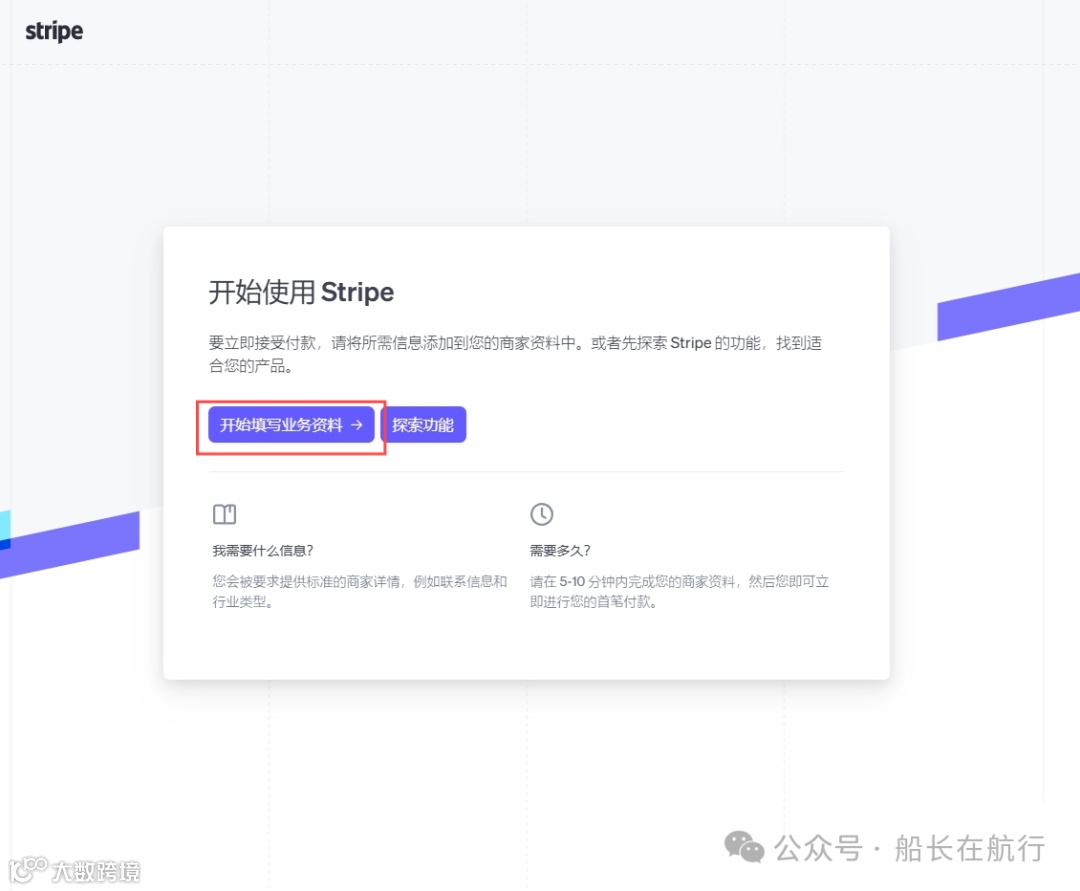The width and height of the screenshot is (1080, 891).
Task: Click the 探索功能 button
Action: coord(423,425)
